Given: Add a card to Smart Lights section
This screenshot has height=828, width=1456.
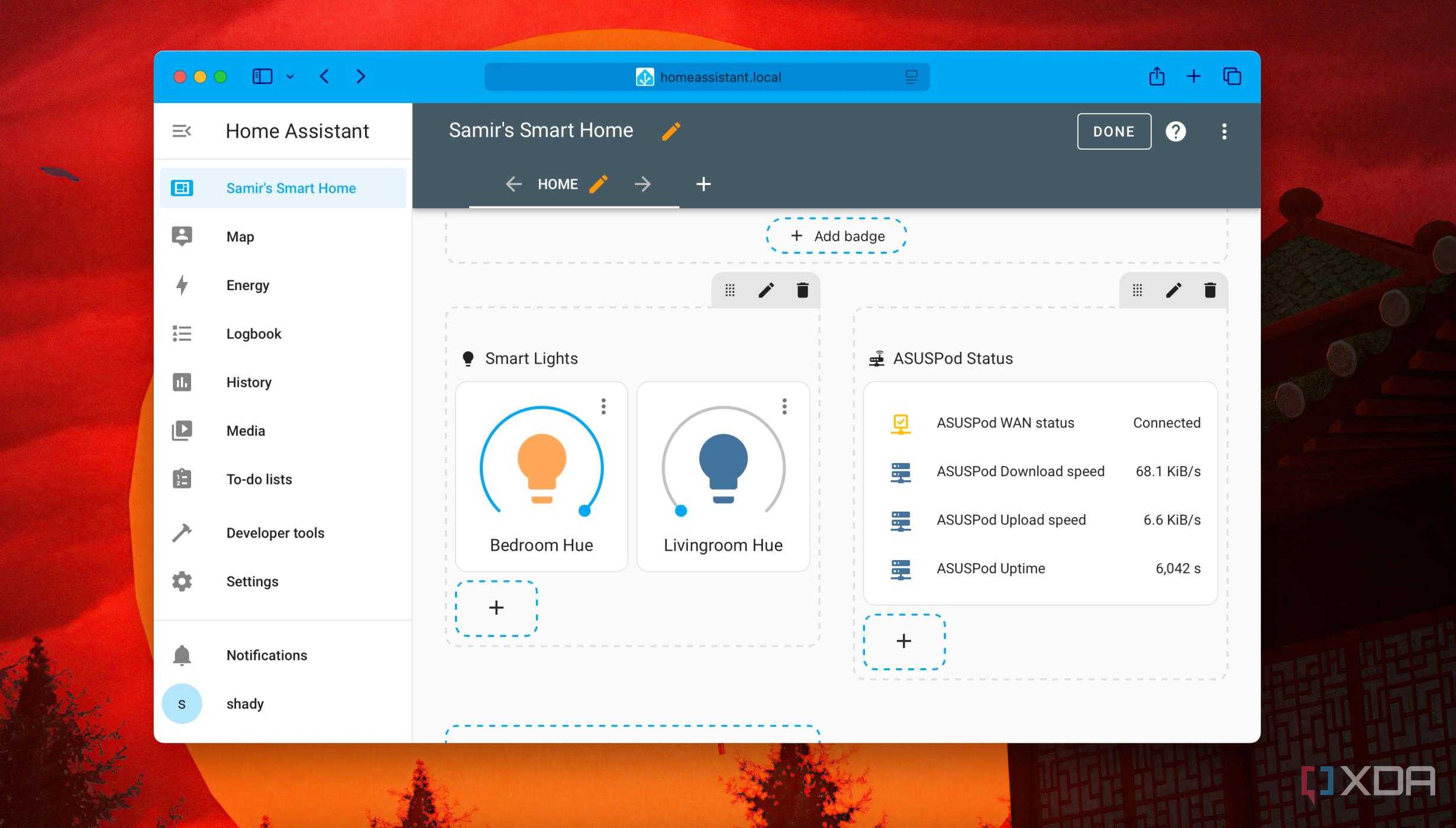Looking at the screenshot, I should pyautogui.click(x=496, y=608).
